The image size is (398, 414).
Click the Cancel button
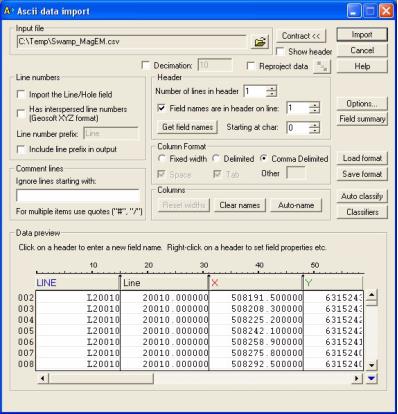point(362,50)
